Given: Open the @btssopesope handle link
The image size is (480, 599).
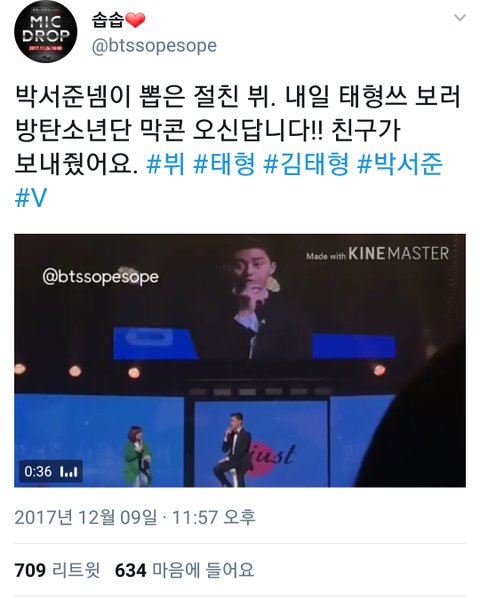Looking at the screenshot, I should tap(154, 46).
